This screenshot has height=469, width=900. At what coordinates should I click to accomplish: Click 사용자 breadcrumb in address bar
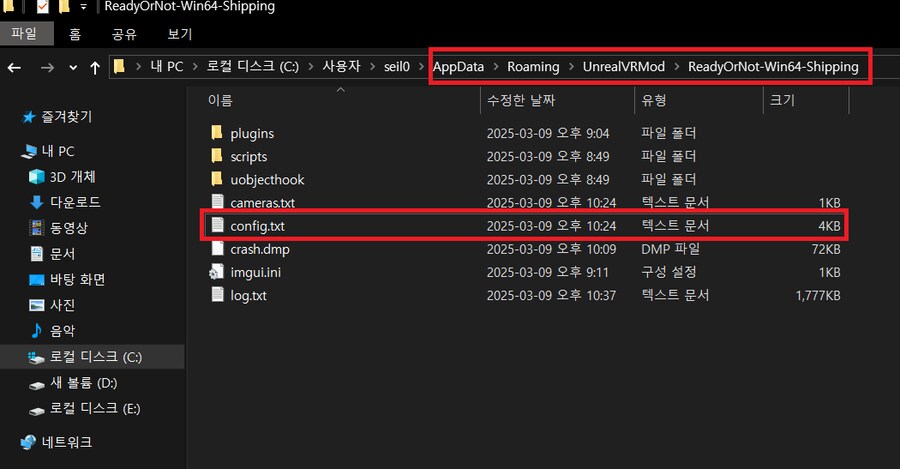(x=341, y=67)
